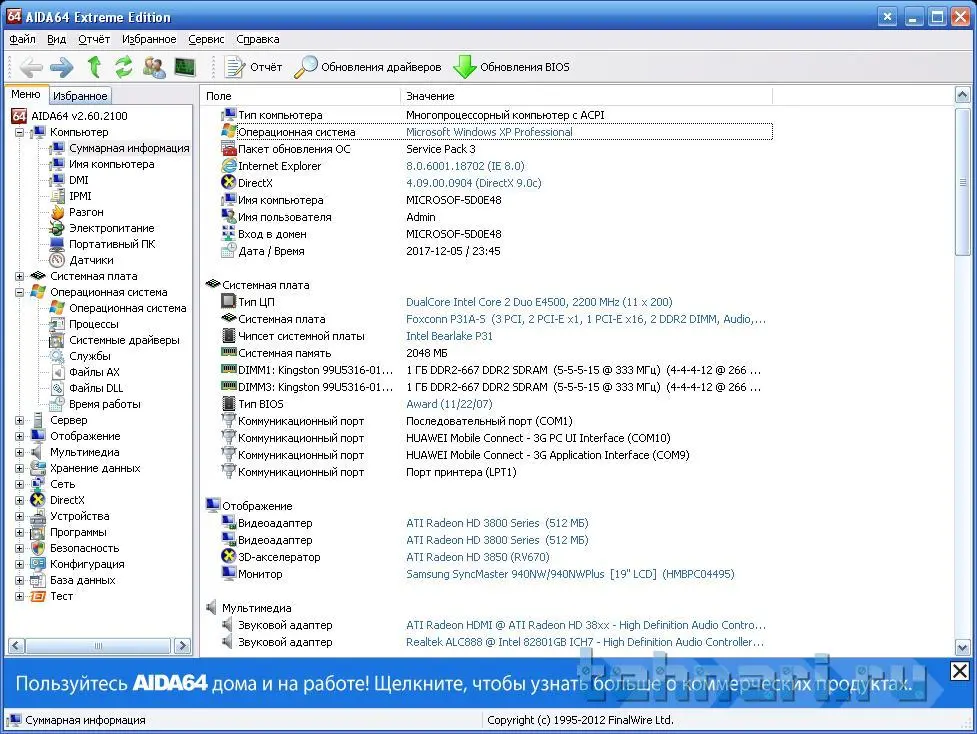
Task: Open the Избранное menu in menu bar
Action: [x=149, y=39]
